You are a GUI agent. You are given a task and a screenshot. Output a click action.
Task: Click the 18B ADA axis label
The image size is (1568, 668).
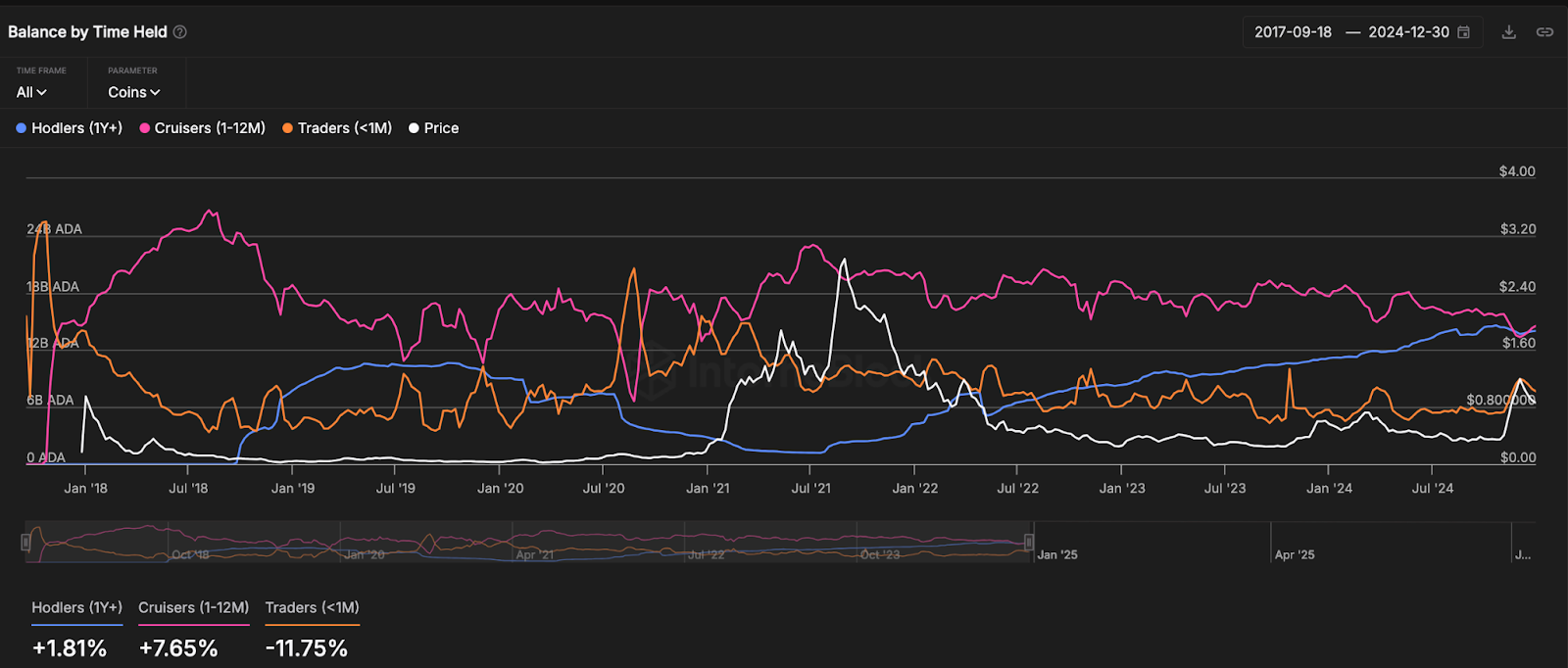53,287
